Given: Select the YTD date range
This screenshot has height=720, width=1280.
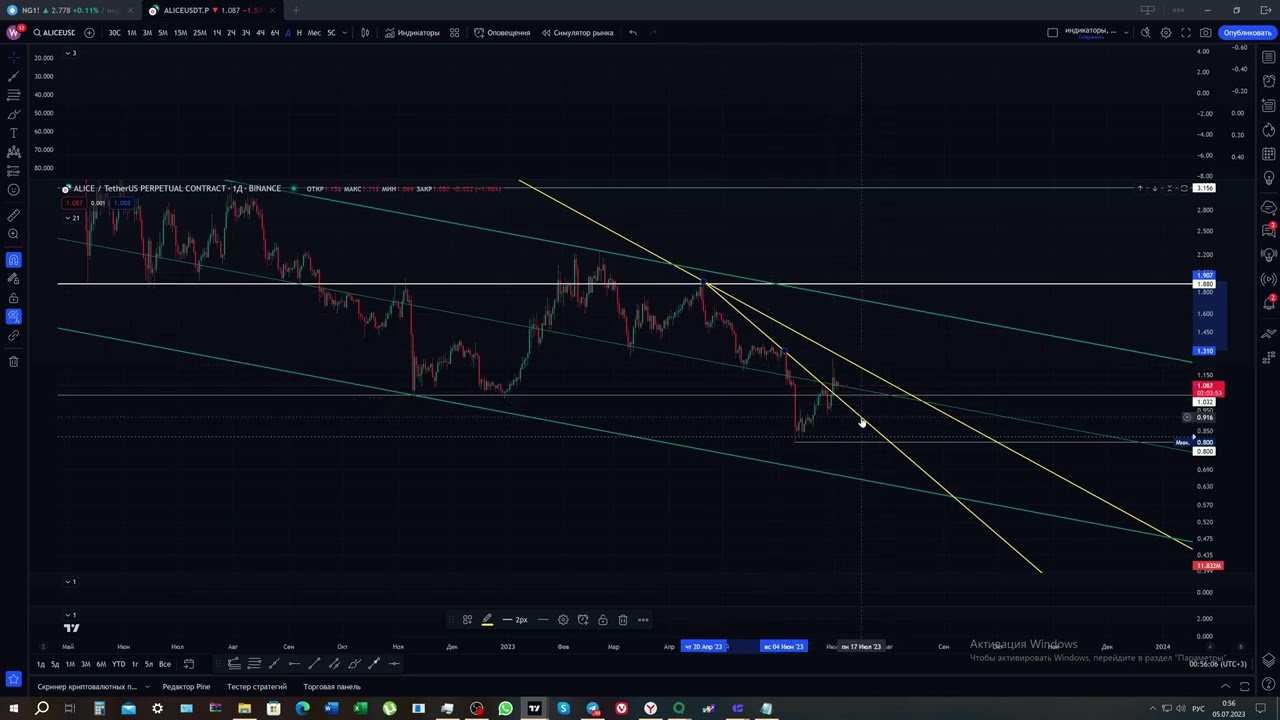Looking at the screenshot, I should tap(118, 665).
